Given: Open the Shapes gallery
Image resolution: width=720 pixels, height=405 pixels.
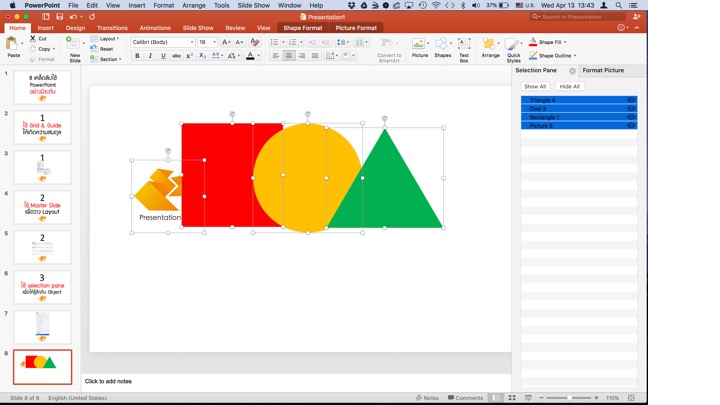Looking at the screenshot, I should 442,45.
